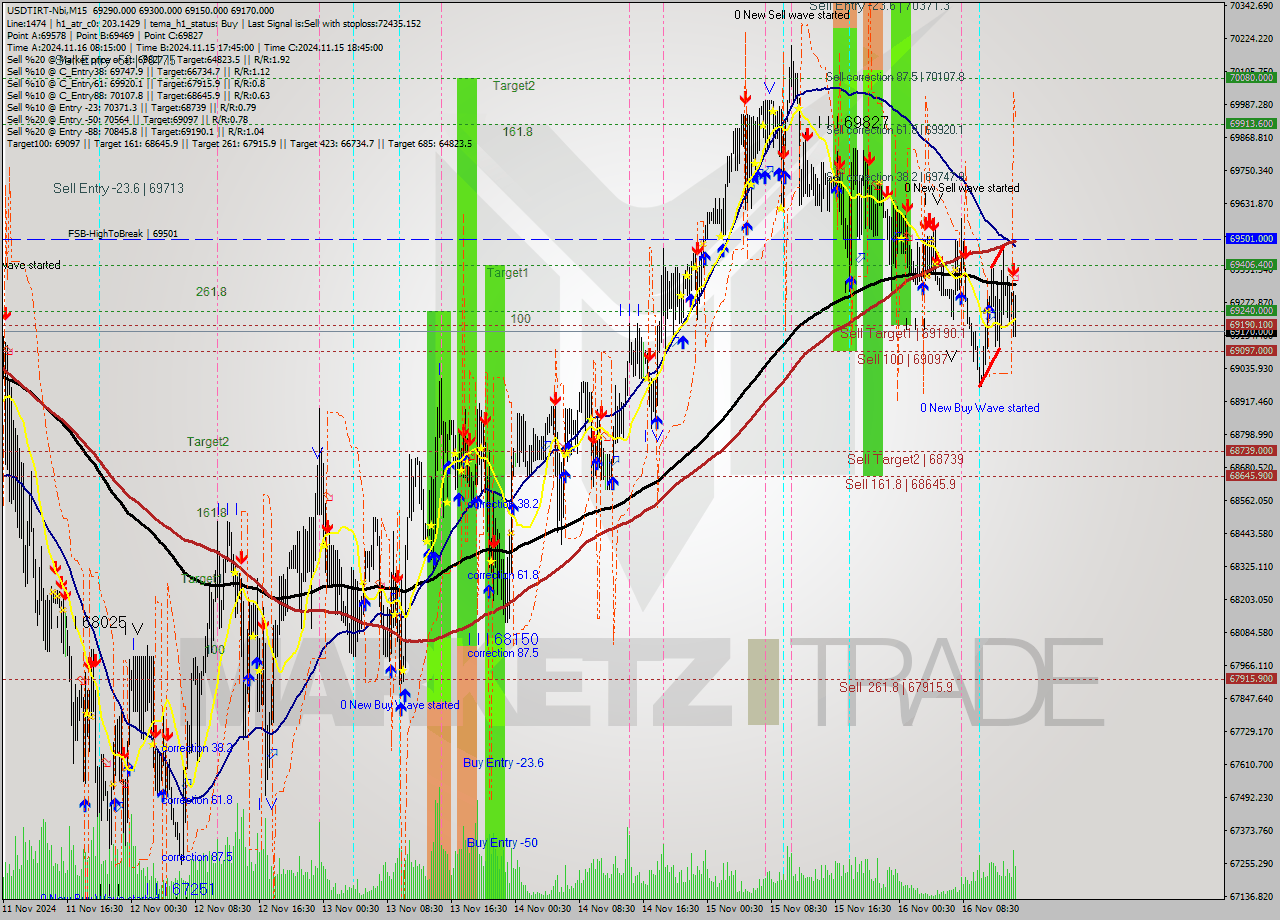This screenshot has width=1280, height=920.
Task: Select the topmost '0 New Sell wave started' label
Action: click(x=792, y=15)
